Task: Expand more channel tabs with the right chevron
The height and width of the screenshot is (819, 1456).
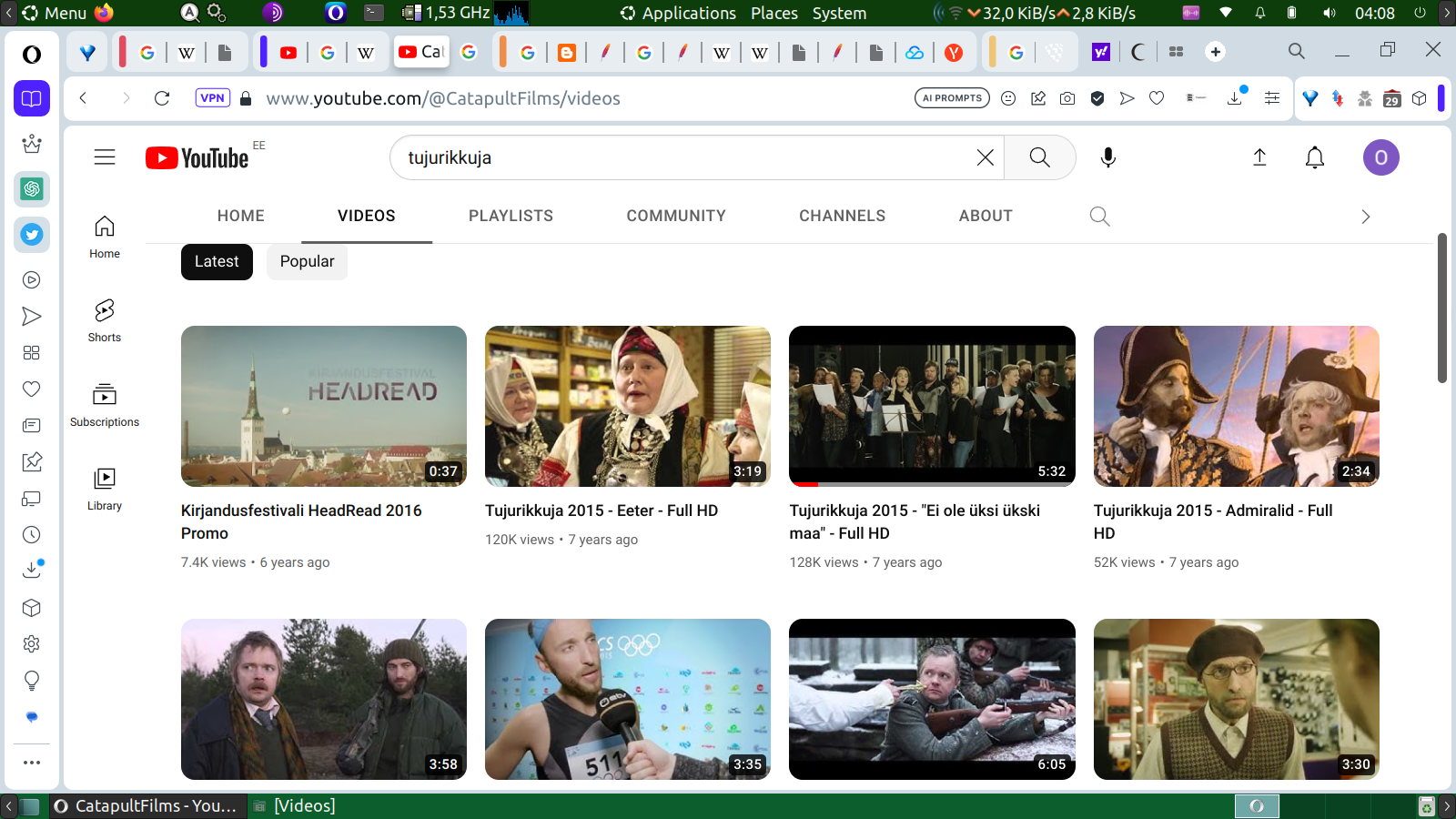Action: point(1365,217)
